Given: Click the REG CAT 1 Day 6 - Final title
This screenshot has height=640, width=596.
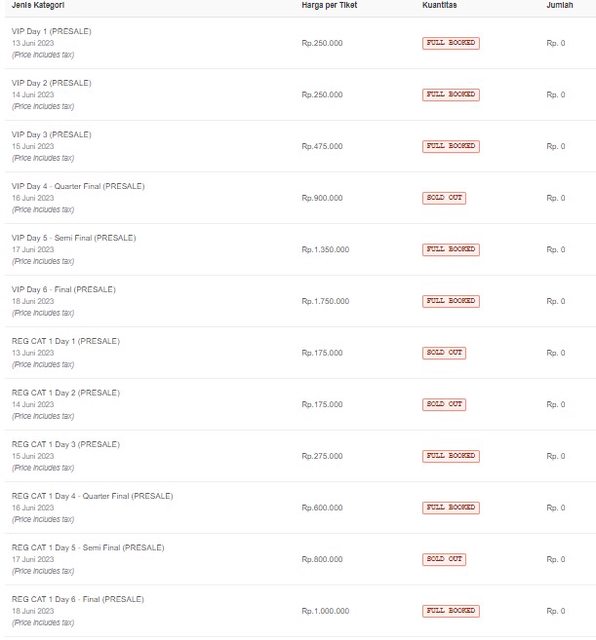Looking at the screenshot, I should click(78, 599).
